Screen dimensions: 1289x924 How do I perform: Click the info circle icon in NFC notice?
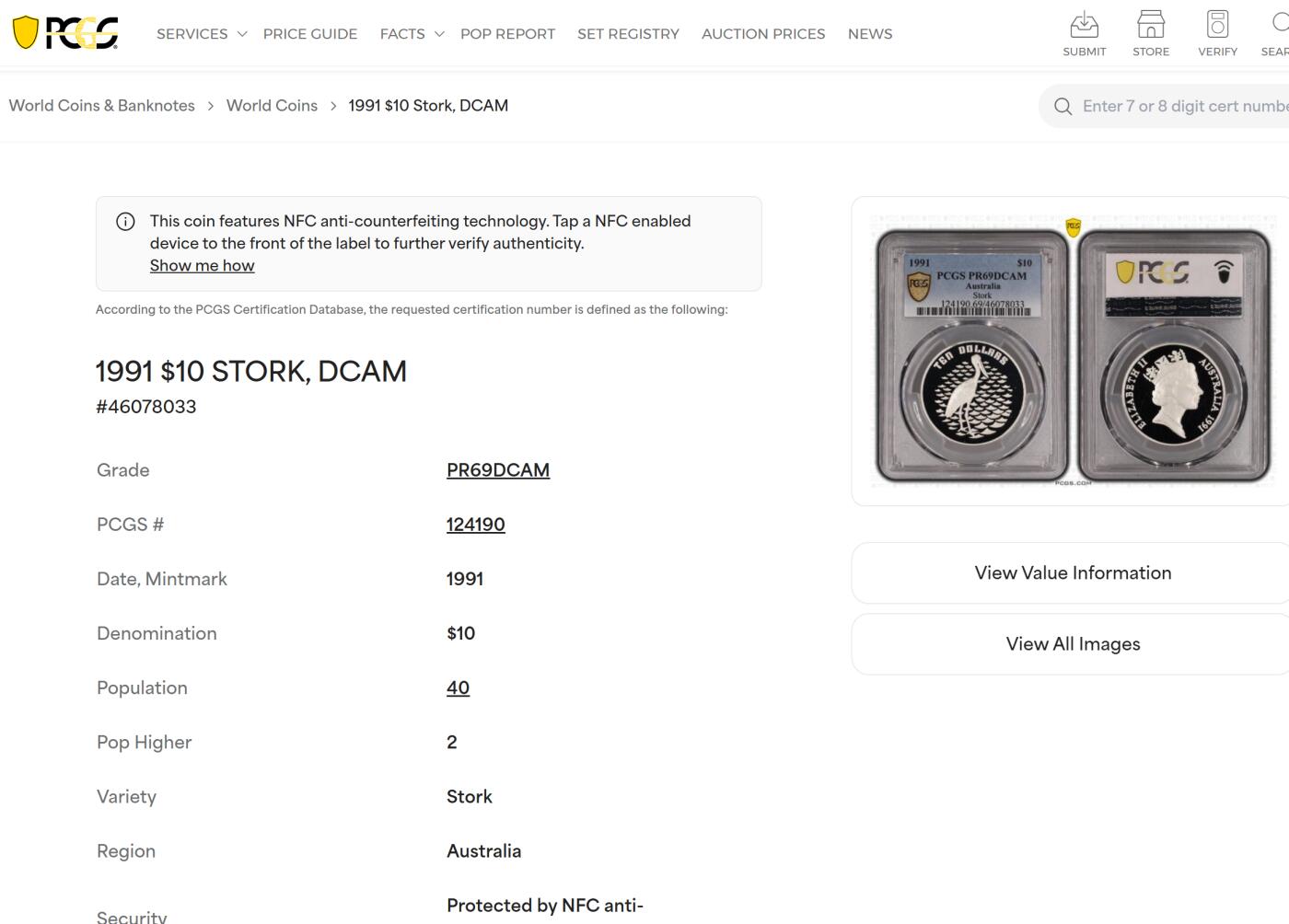[x=125, y=222]
